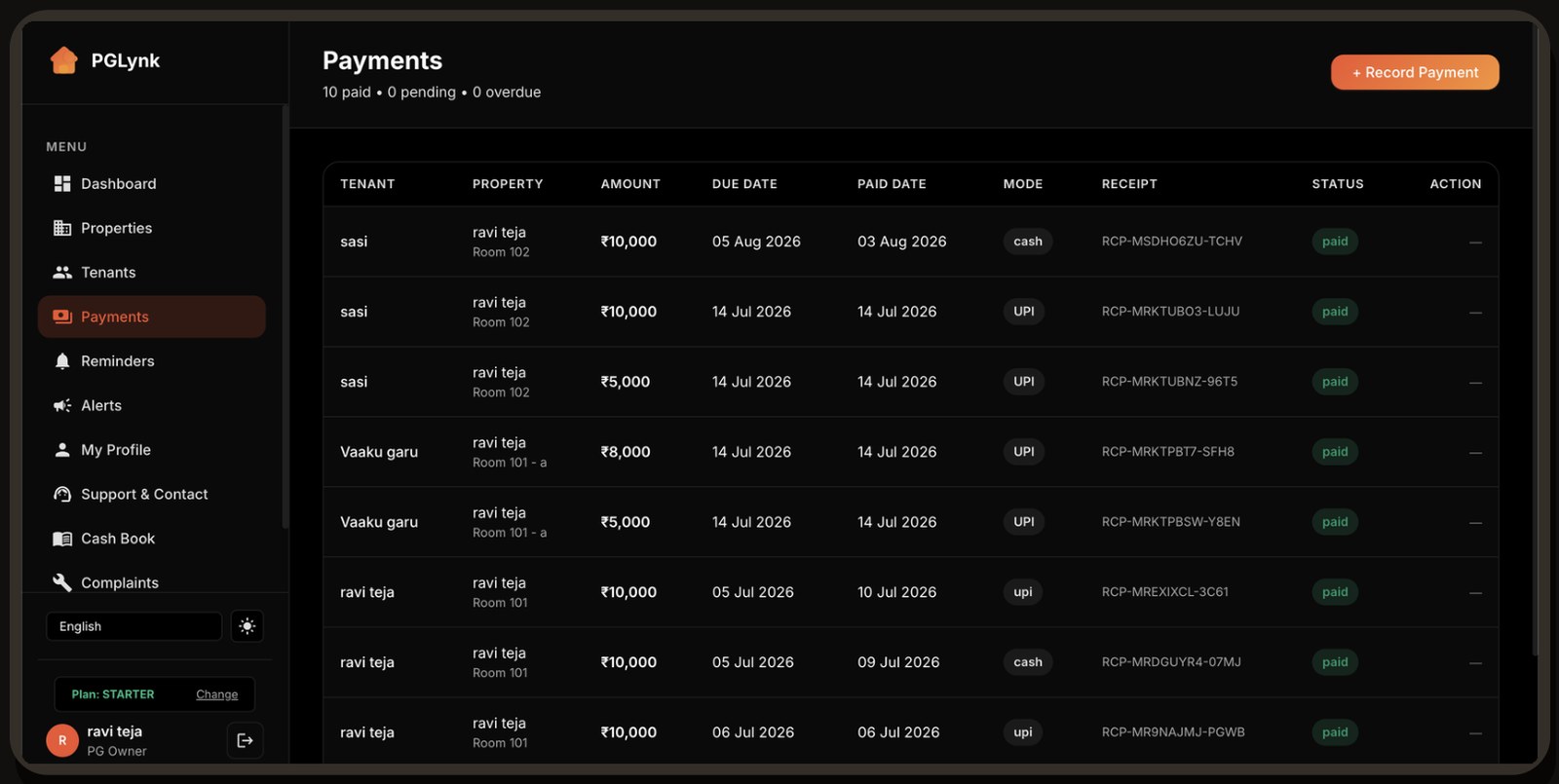Click the My Profile person icon

(62, 450)
